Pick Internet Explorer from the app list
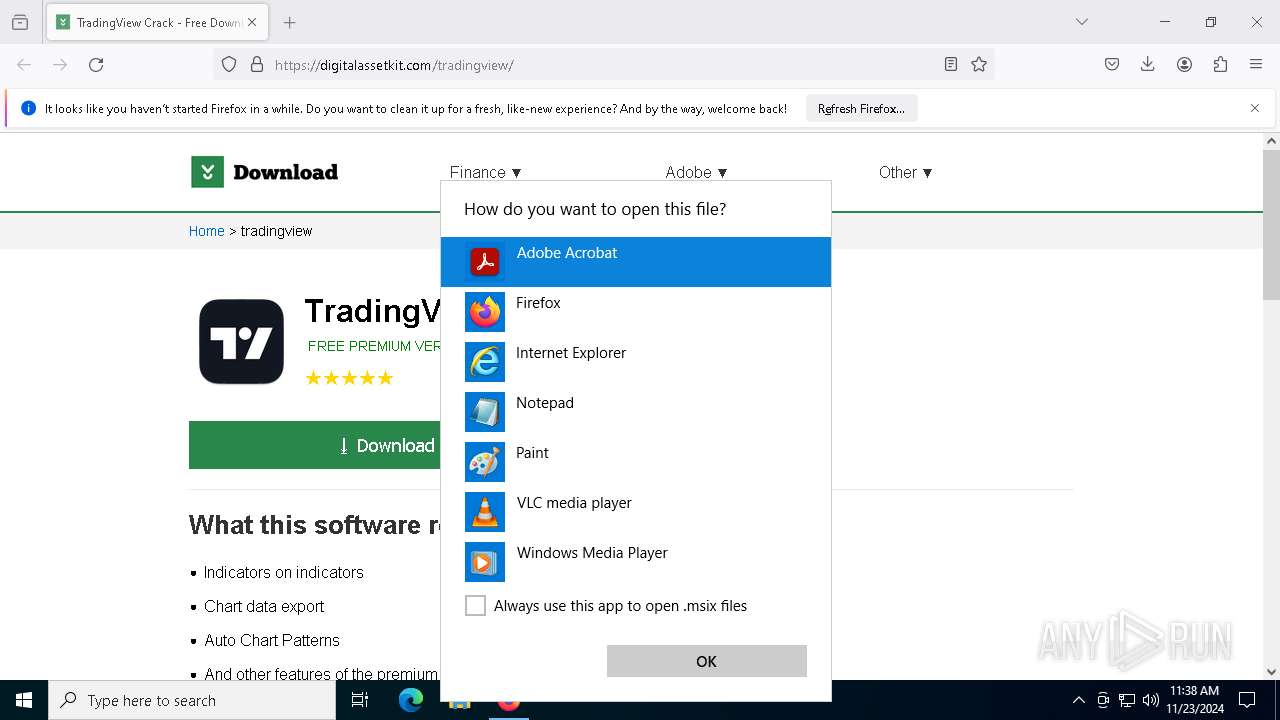The height and width of the screenshot is (720, 1280). coord(635,362)
